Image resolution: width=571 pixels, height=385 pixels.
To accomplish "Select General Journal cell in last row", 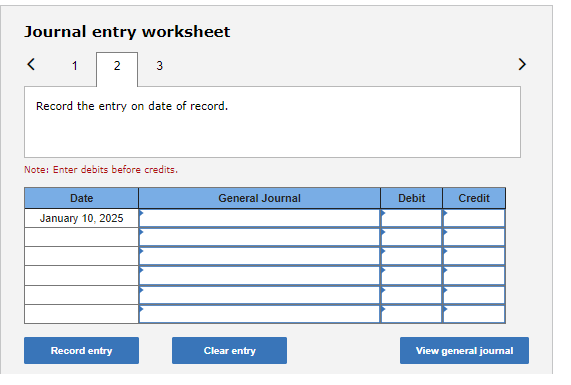I will (x=259, y=314).
